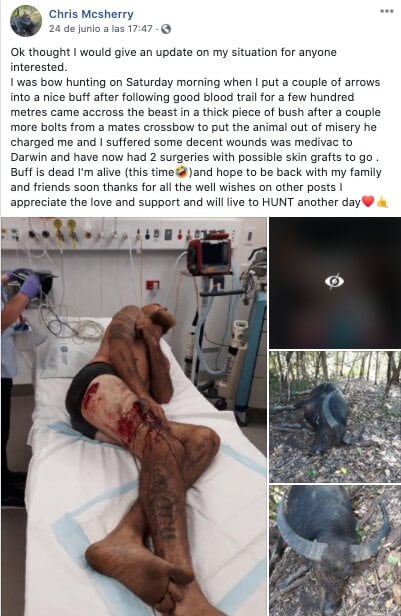401x616 pixels.
Task: Open Chris Mcsherry's profile picture avatar
Action: (26, 21)
